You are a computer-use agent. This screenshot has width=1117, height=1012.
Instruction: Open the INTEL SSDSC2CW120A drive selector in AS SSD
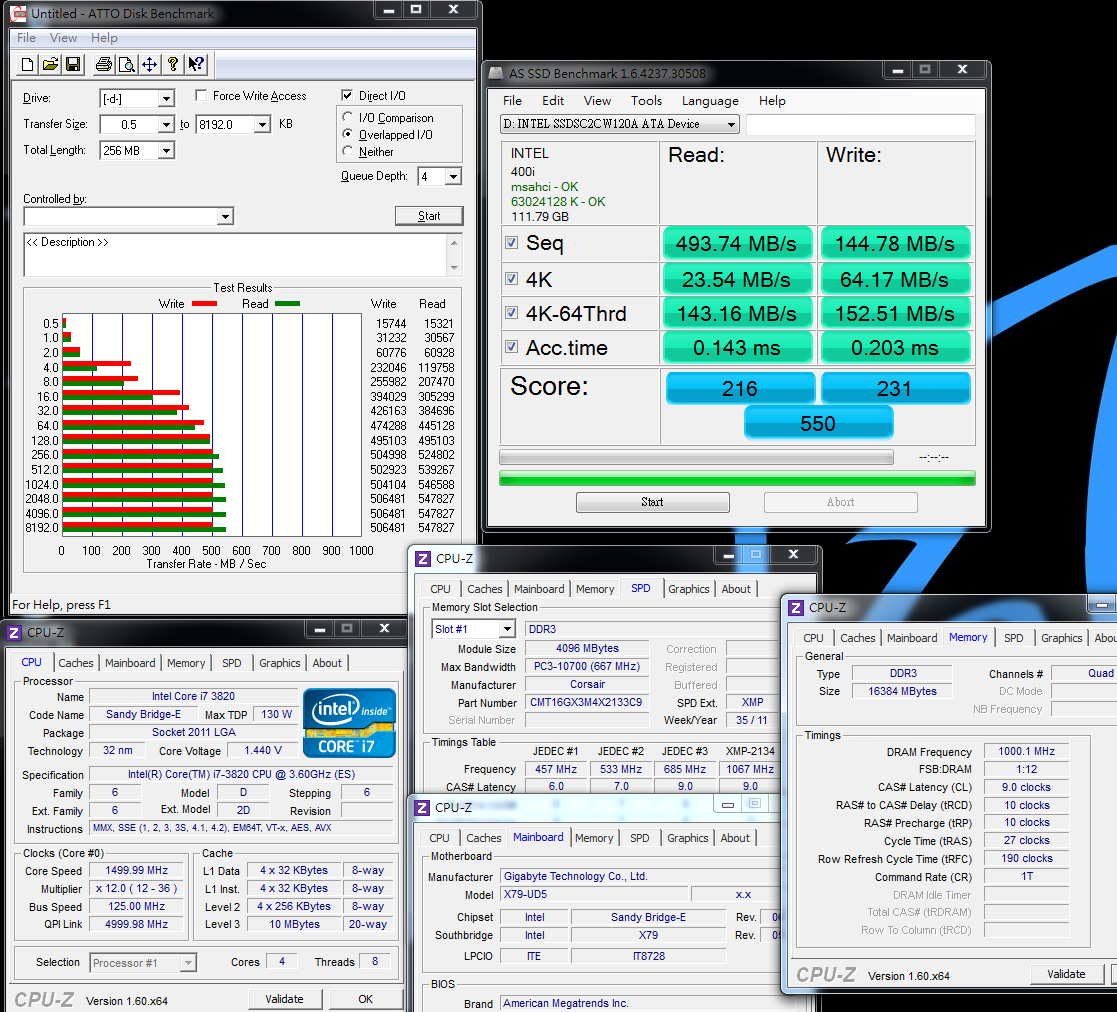point(619,124)
